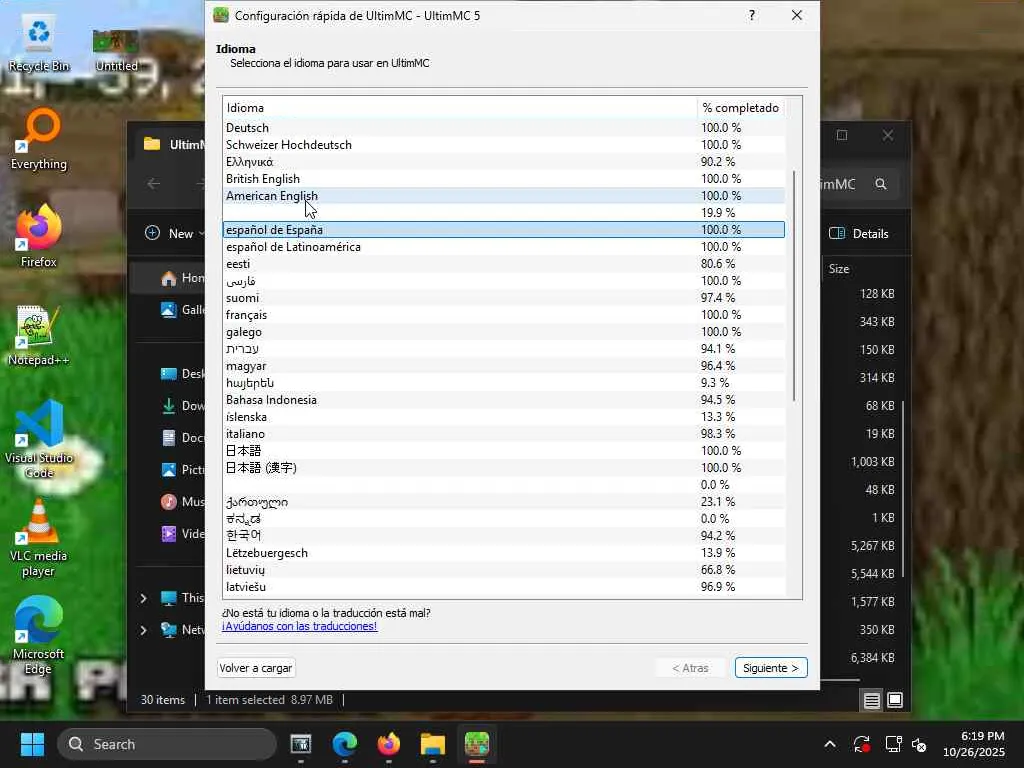Switch to File Explorer in the taskbar
Image resolution: width=1024 pixels, height=768 pixels.
[x=432, y=744]
